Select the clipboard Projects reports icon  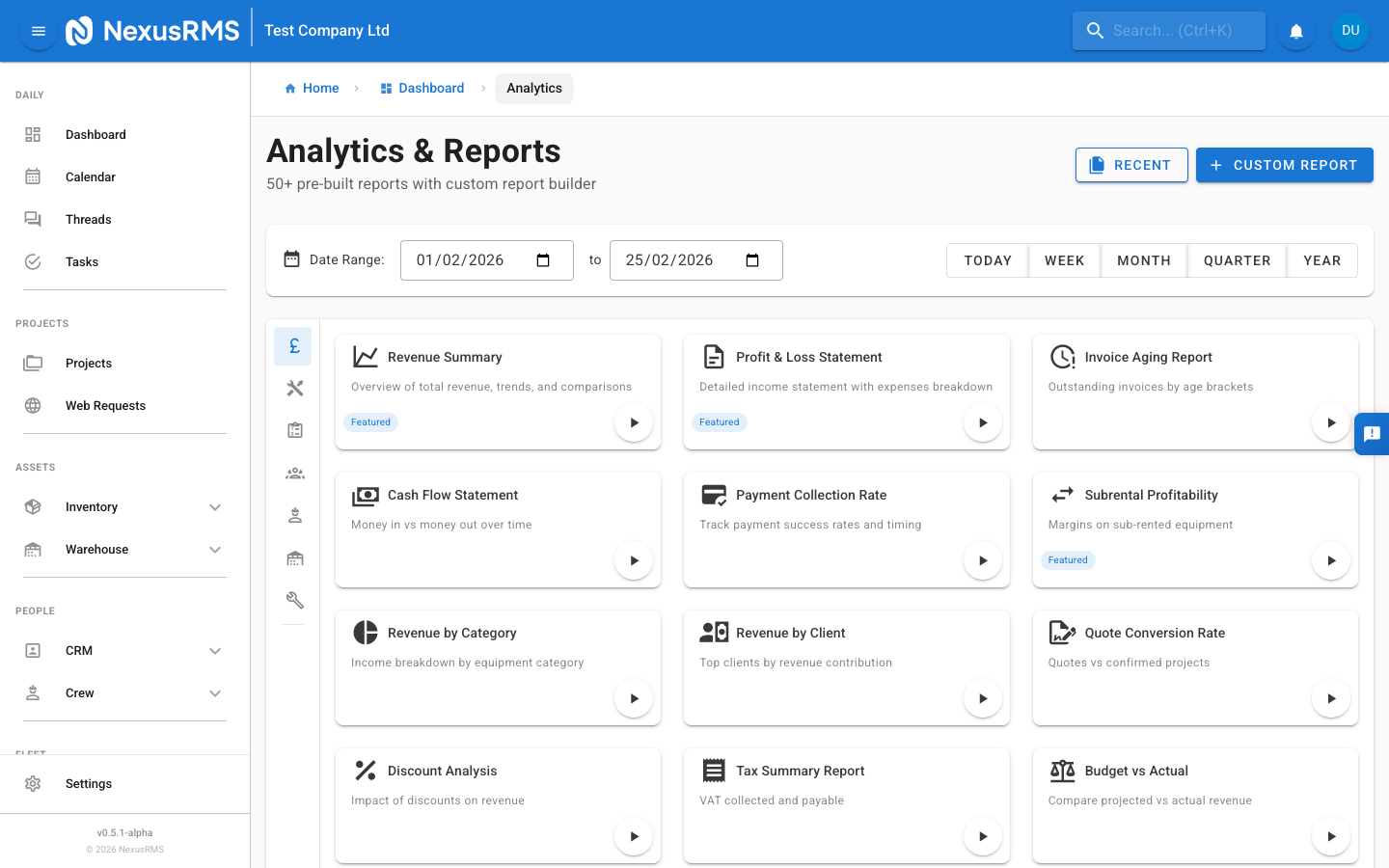point(293,430)
